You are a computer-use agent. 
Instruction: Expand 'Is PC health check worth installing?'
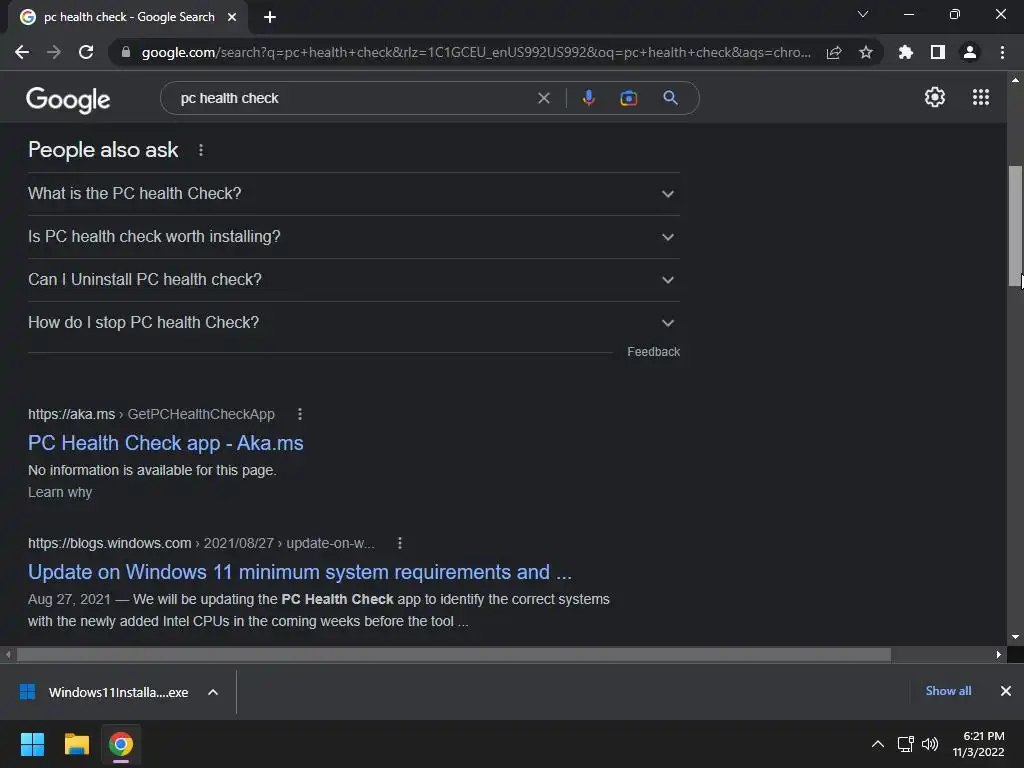pos(353,236)
